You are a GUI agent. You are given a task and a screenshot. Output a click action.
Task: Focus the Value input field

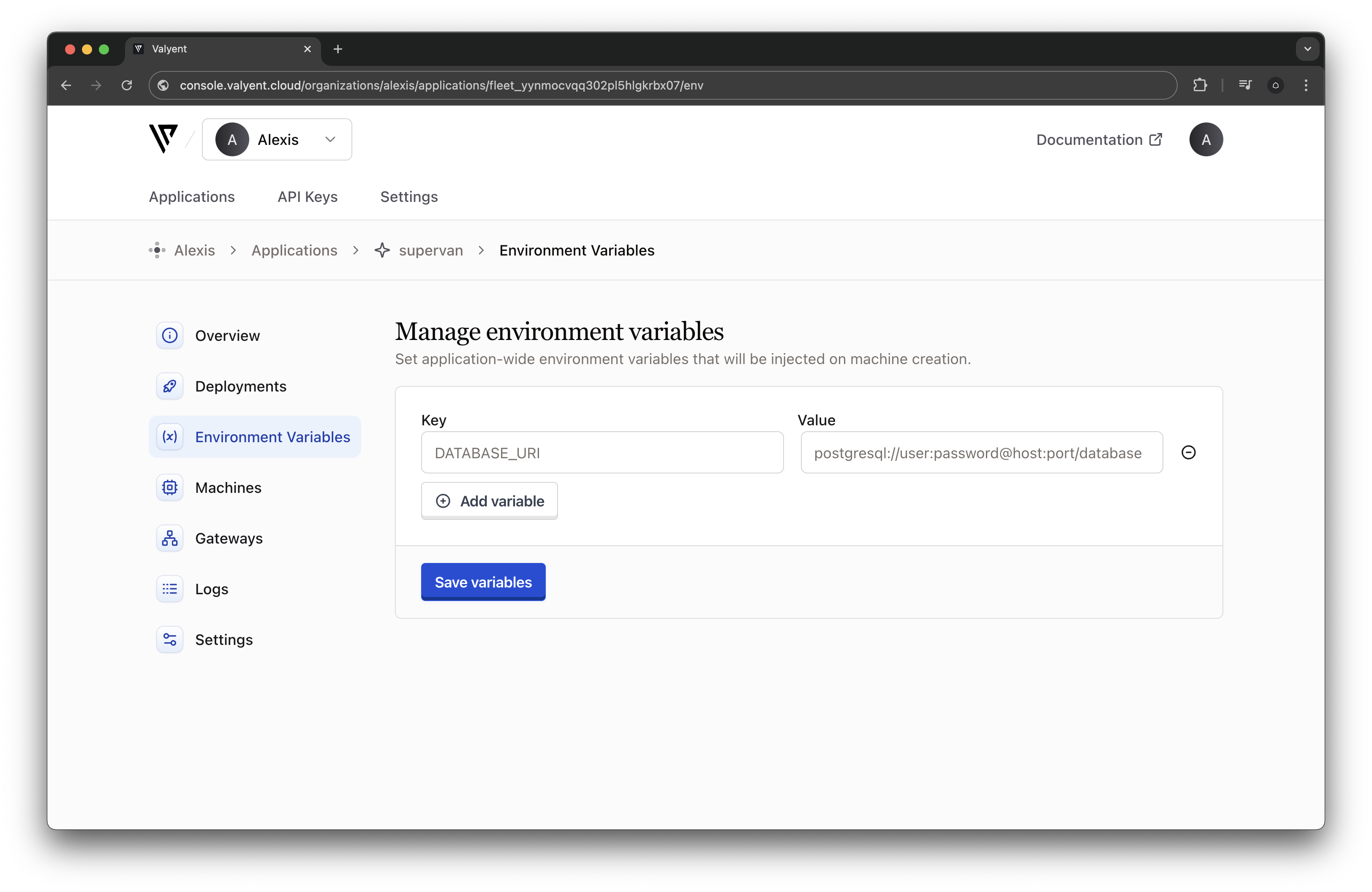click(x=980, y=453)
